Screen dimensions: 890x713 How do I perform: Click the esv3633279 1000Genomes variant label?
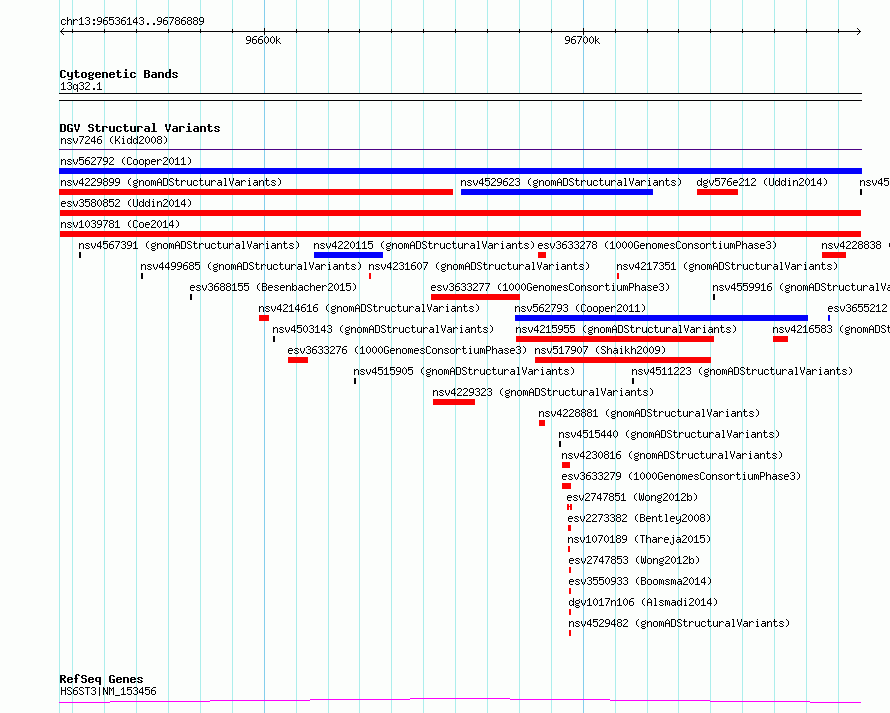click(681, 476)
